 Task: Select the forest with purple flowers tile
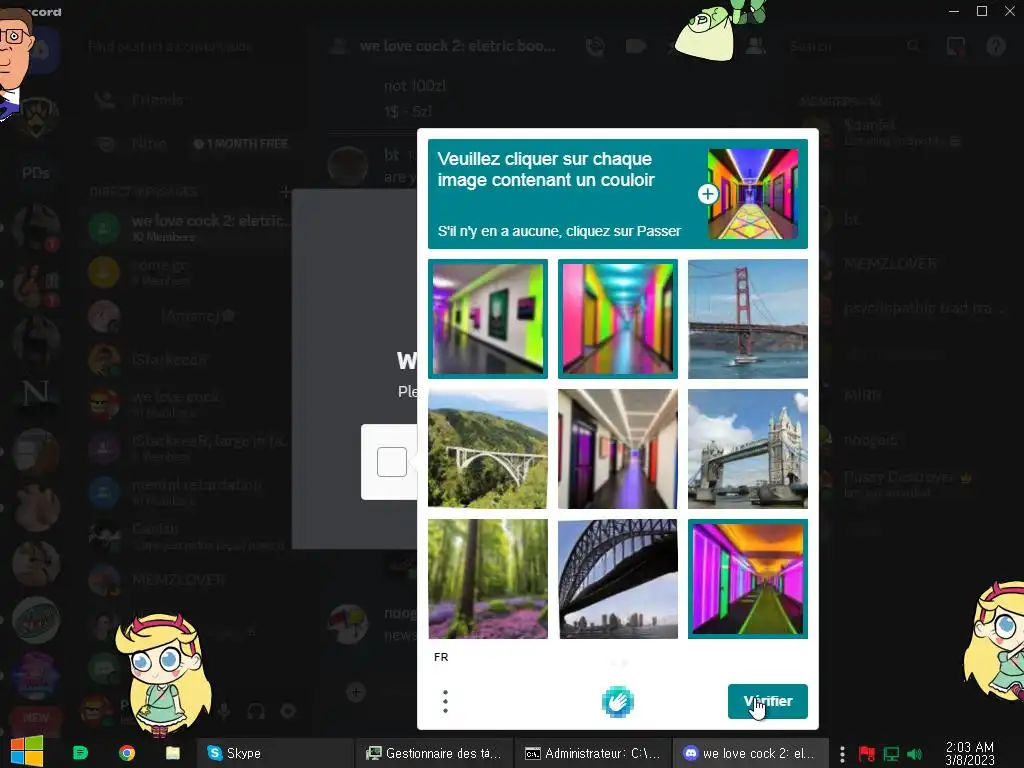[x=488, y=579]
